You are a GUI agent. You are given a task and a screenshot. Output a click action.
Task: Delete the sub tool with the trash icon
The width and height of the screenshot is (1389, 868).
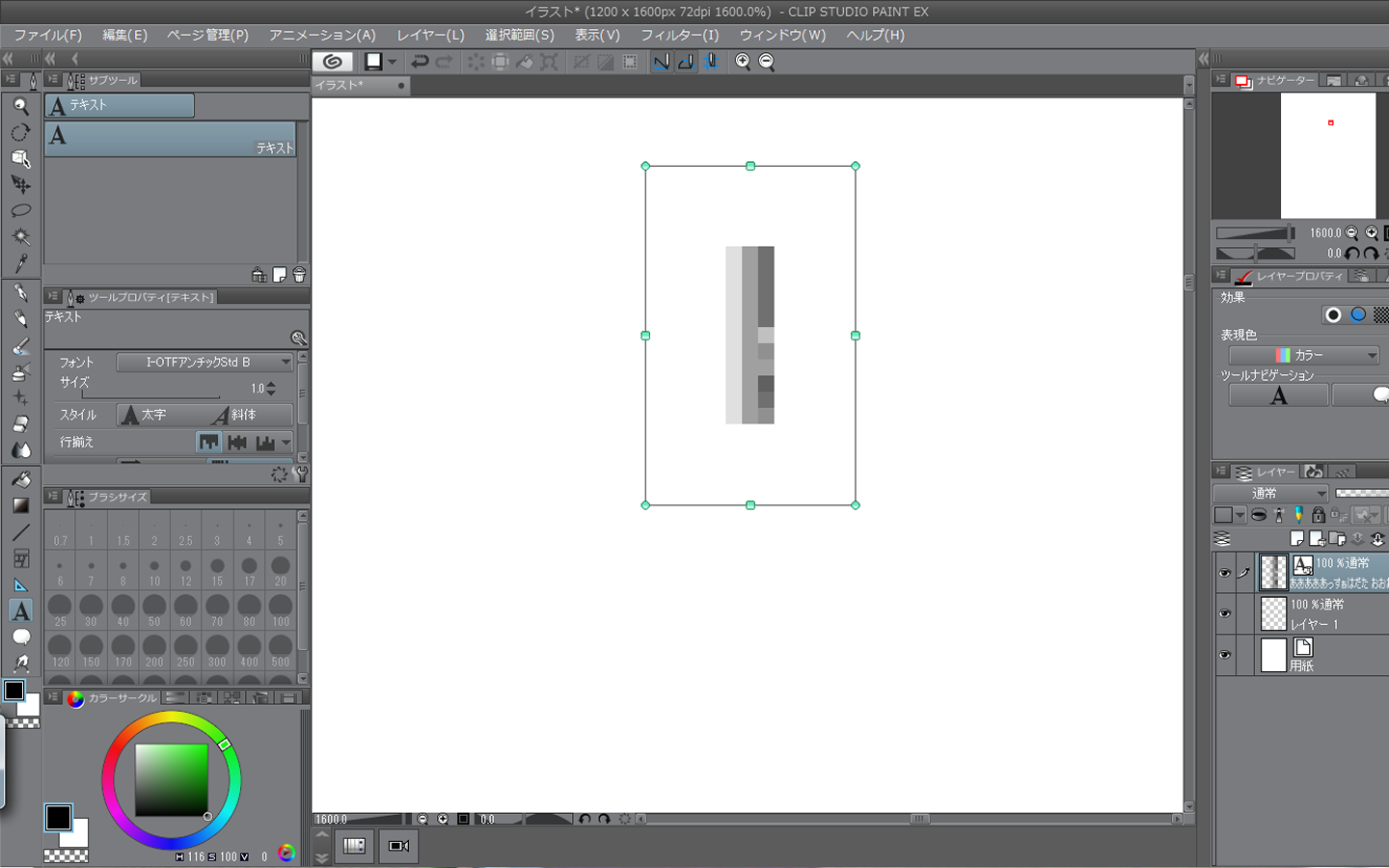pos(299,275)
